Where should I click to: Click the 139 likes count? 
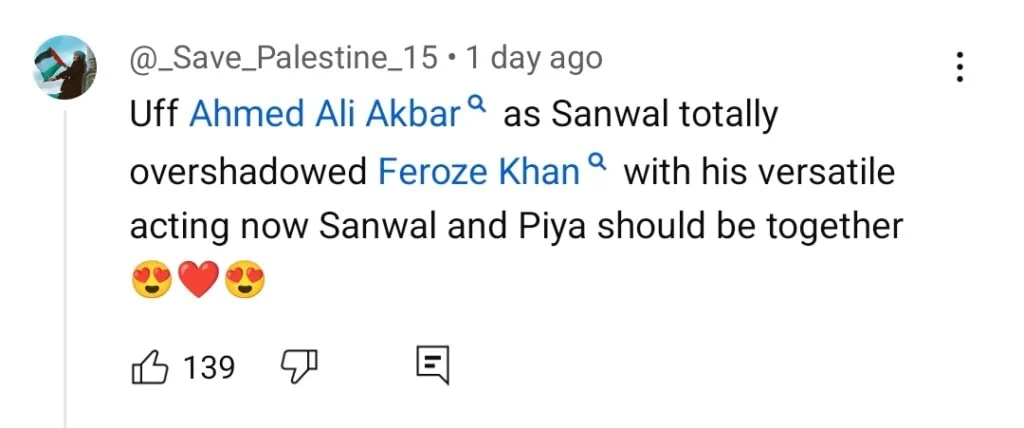(209, 368)
